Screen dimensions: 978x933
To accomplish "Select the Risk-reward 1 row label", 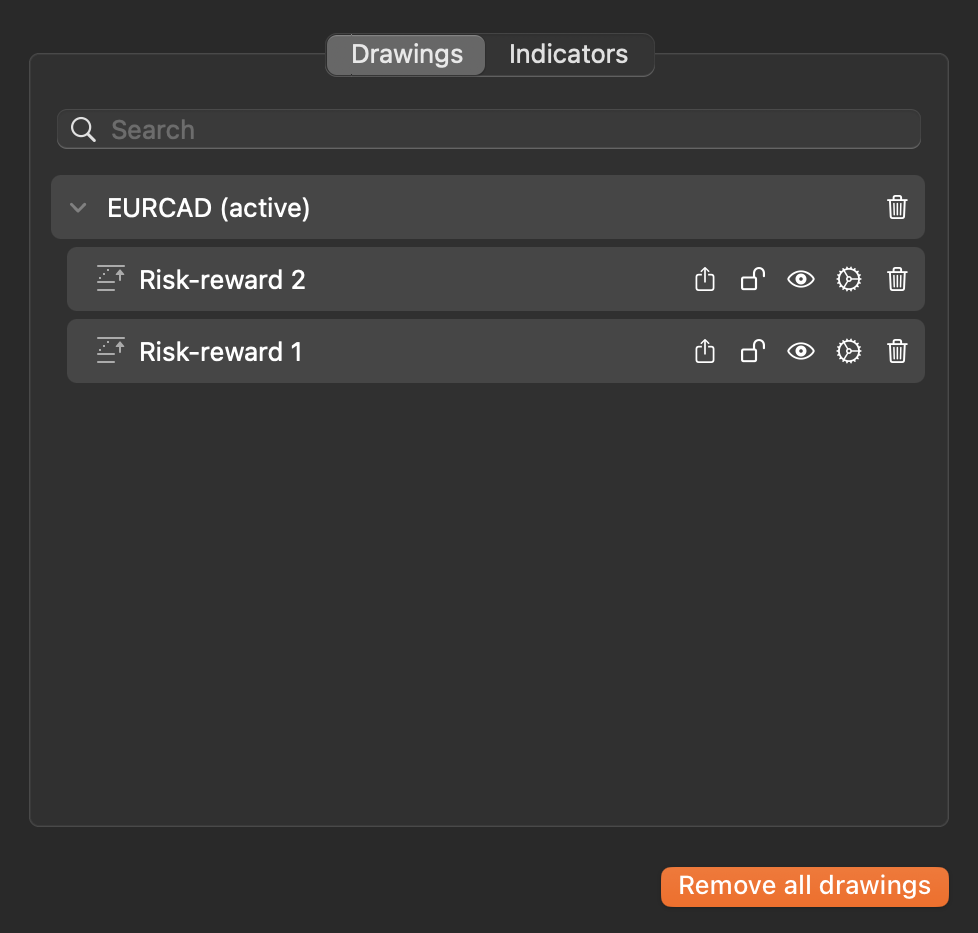I will (220, 352).
